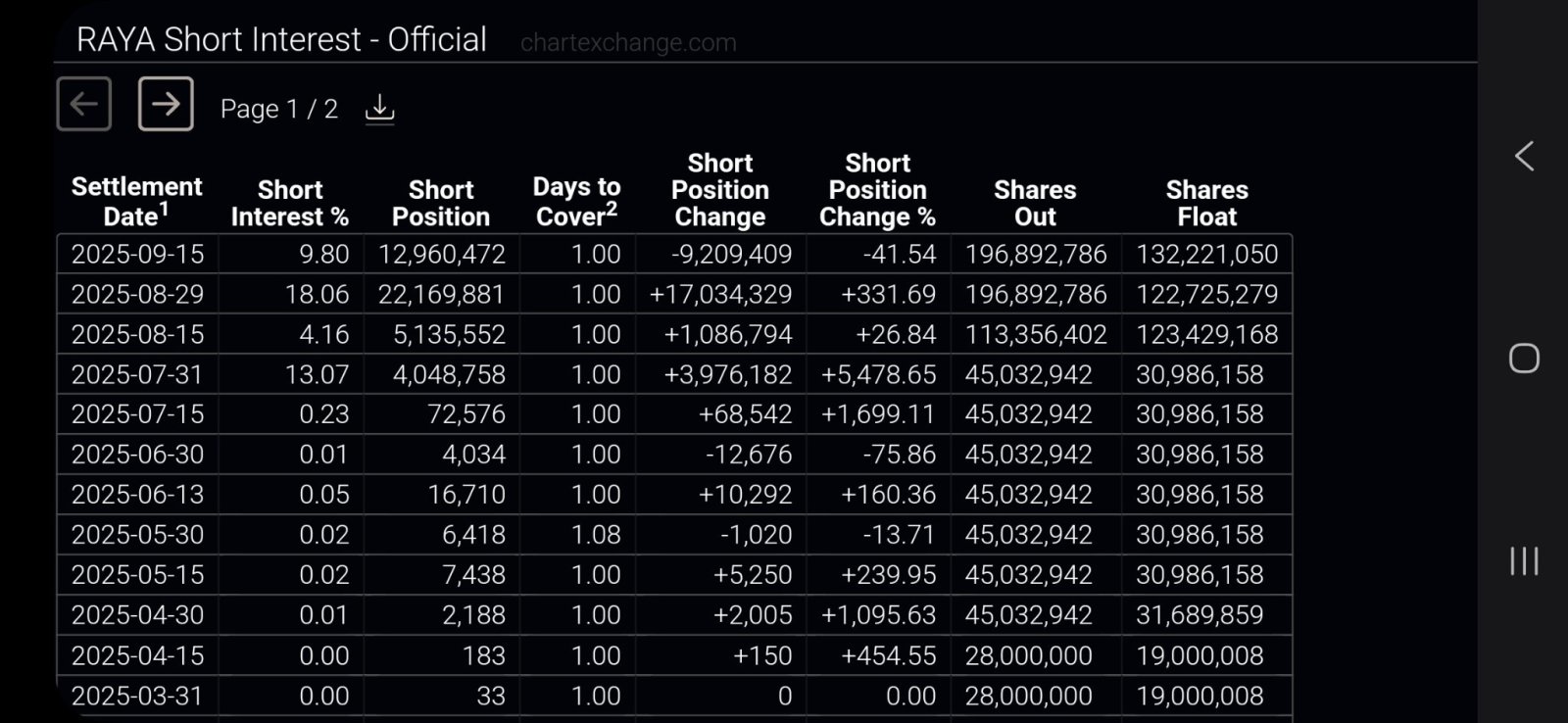Open chartexchange.com link
Screen dimensions: 1568x723
628,42
